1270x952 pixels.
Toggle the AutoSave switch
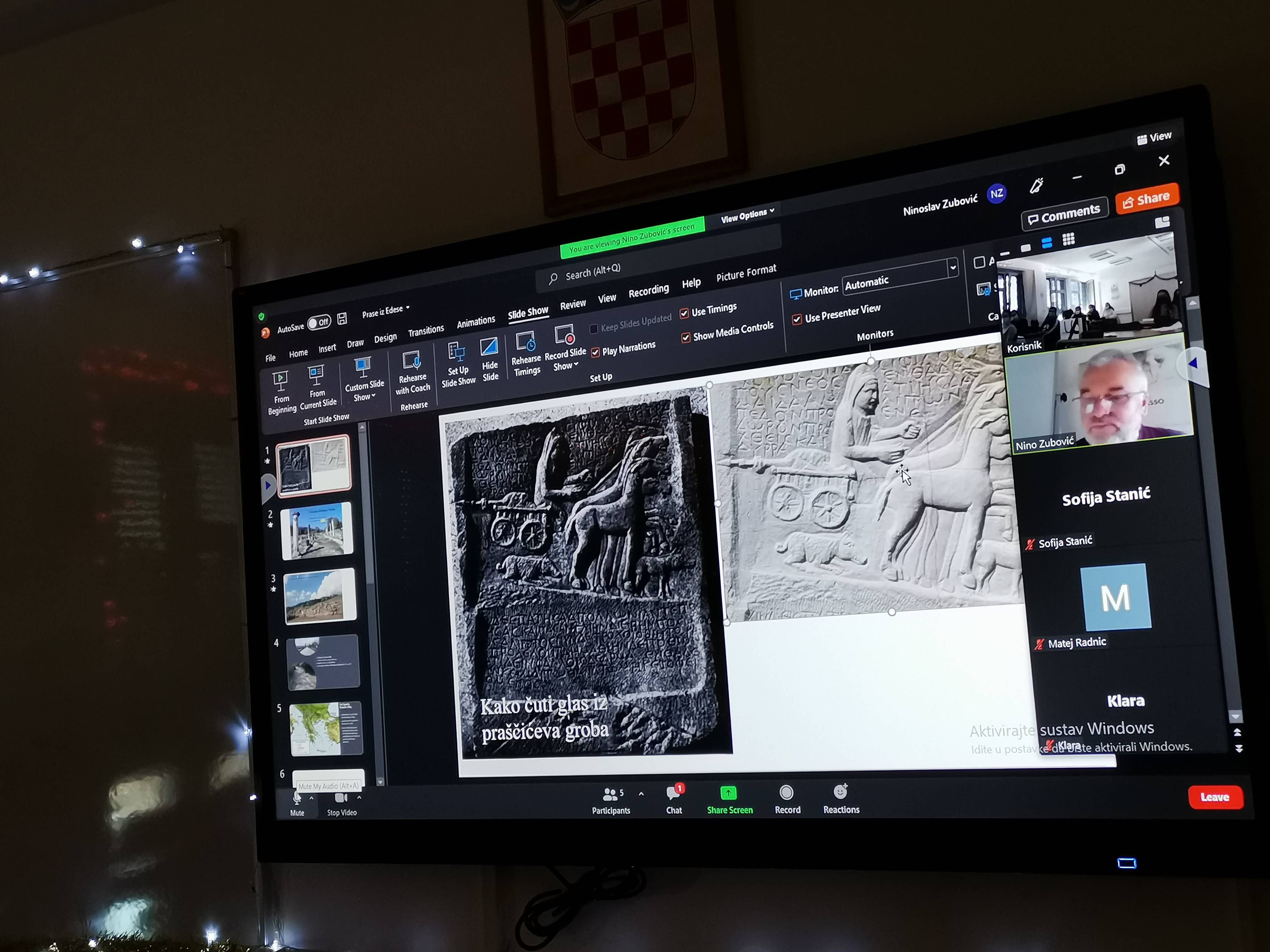click(x=319, y=322)
